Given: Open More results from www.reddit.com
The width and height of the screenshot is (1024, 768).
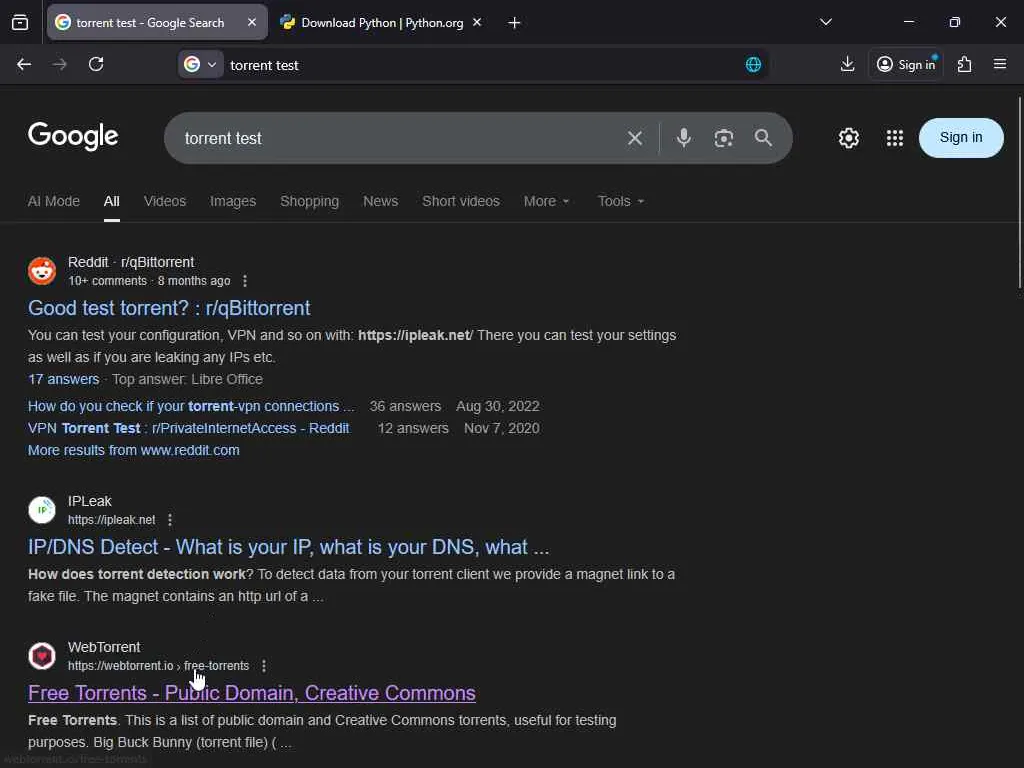Looking at the screenshot, I should [133, 451].
